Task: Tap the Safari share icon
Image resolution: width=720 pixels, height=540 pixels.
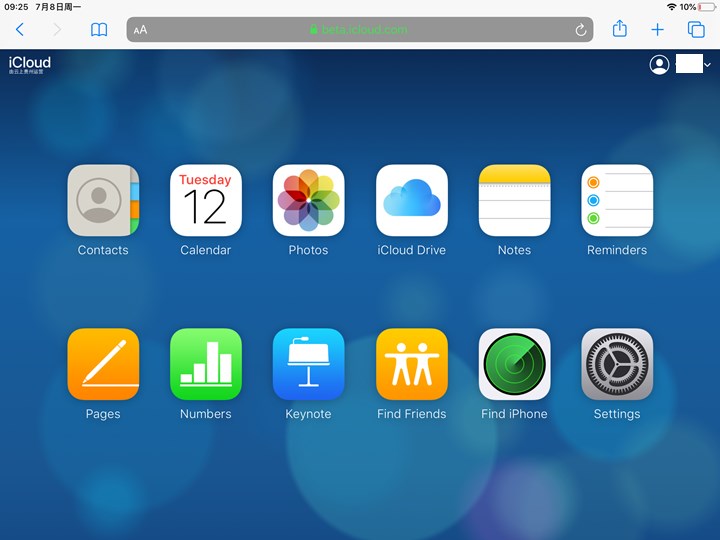Action: pos(620,28)
